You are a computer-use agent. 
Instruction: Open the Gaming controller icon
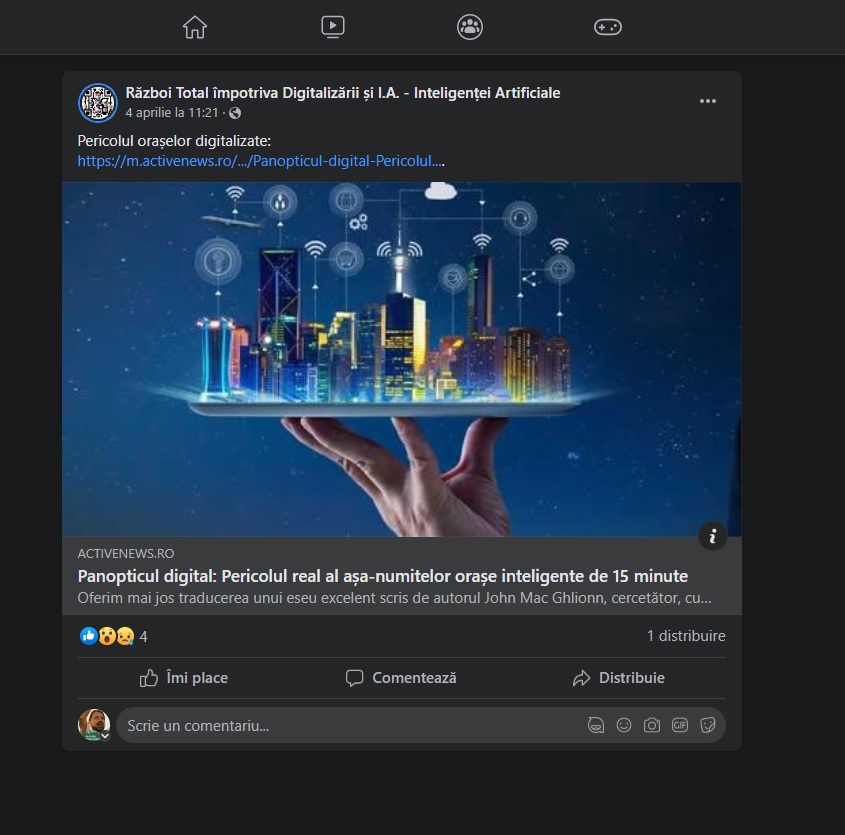pyautogui.click(x=608, y=27)
